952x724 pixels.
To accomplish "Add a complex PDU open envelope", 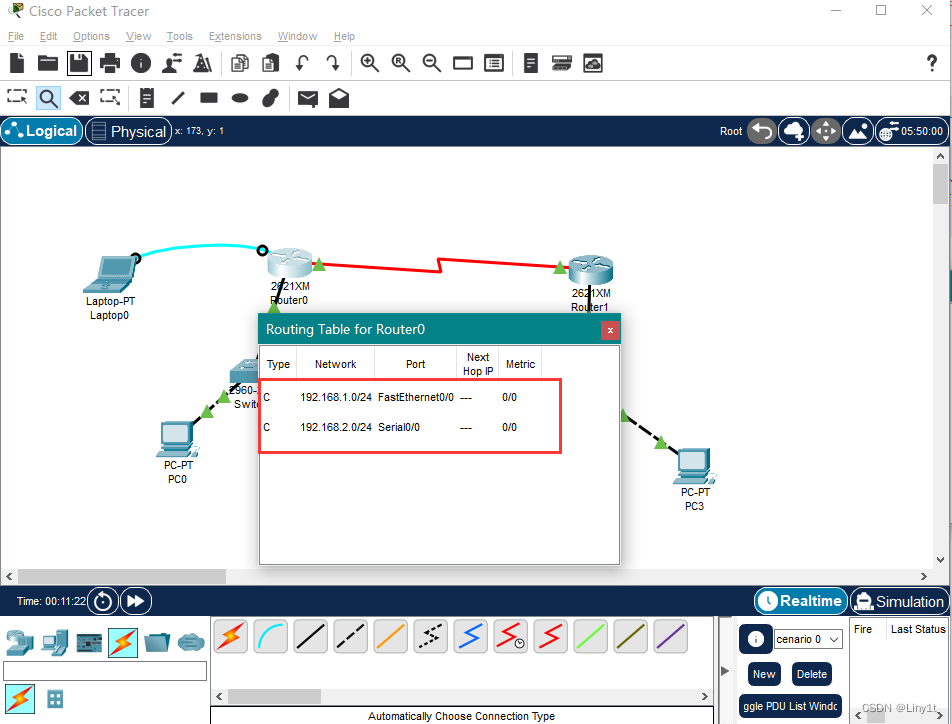I will click(339, 98).
